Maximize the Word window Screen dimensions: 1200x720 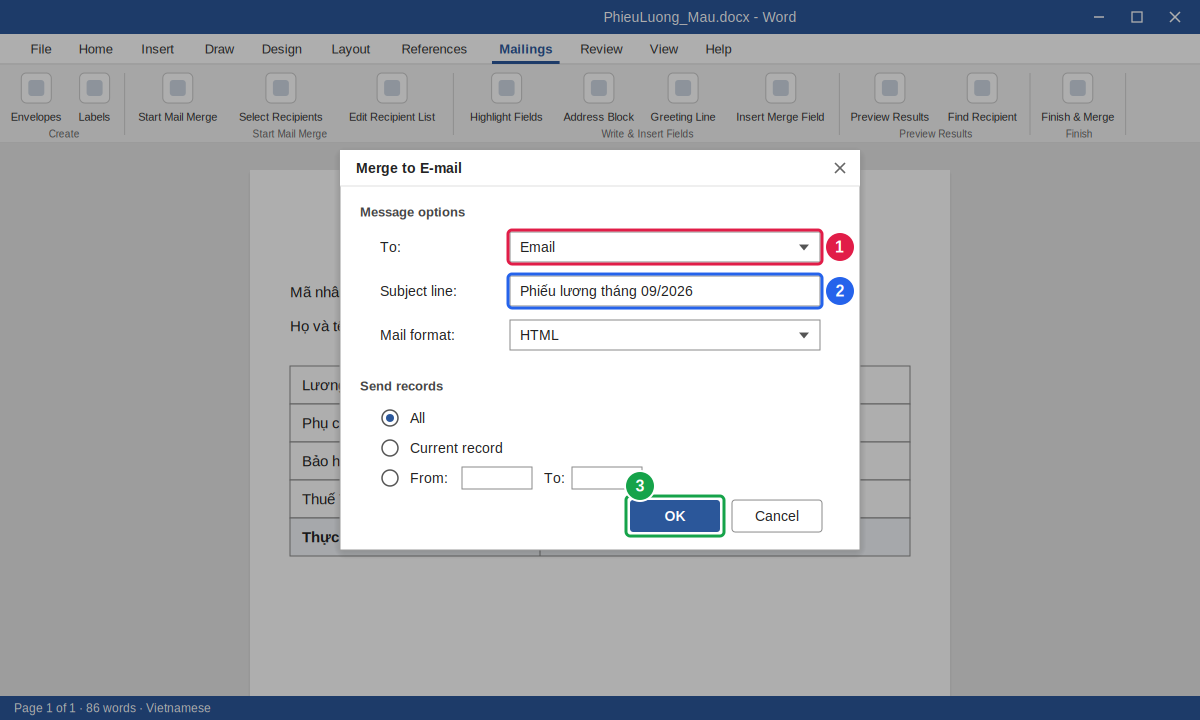(x=1137, y=17)
